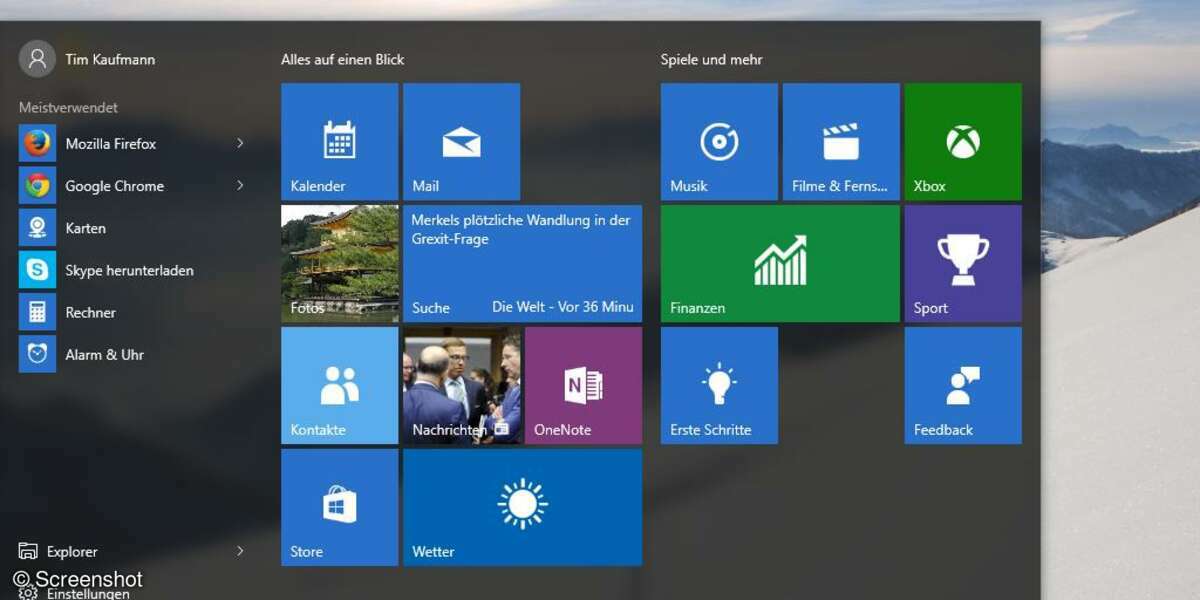Open the Fotos thumbnail tile
1200x600 pixels.
tap(339, 263)
